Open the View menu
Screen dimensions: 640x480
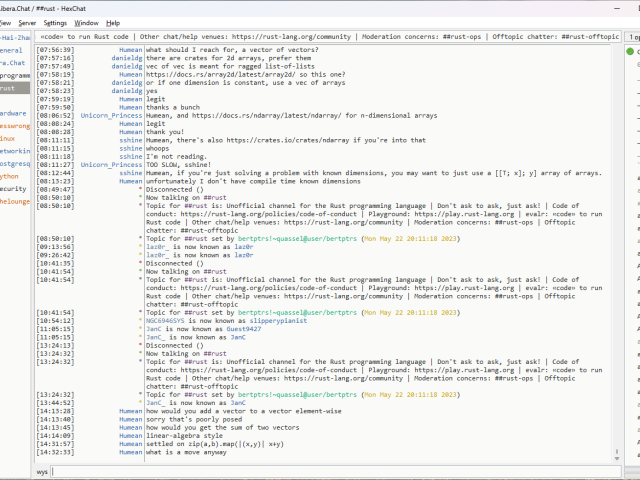tap(4, 22)
